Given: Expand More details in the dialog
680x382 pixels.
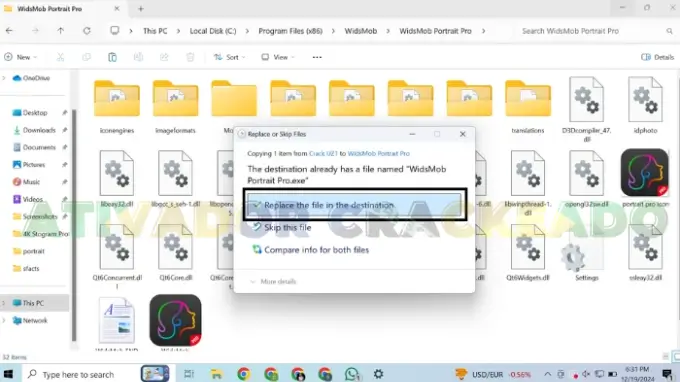Looking at the screenshot, I should pos(273,282).
